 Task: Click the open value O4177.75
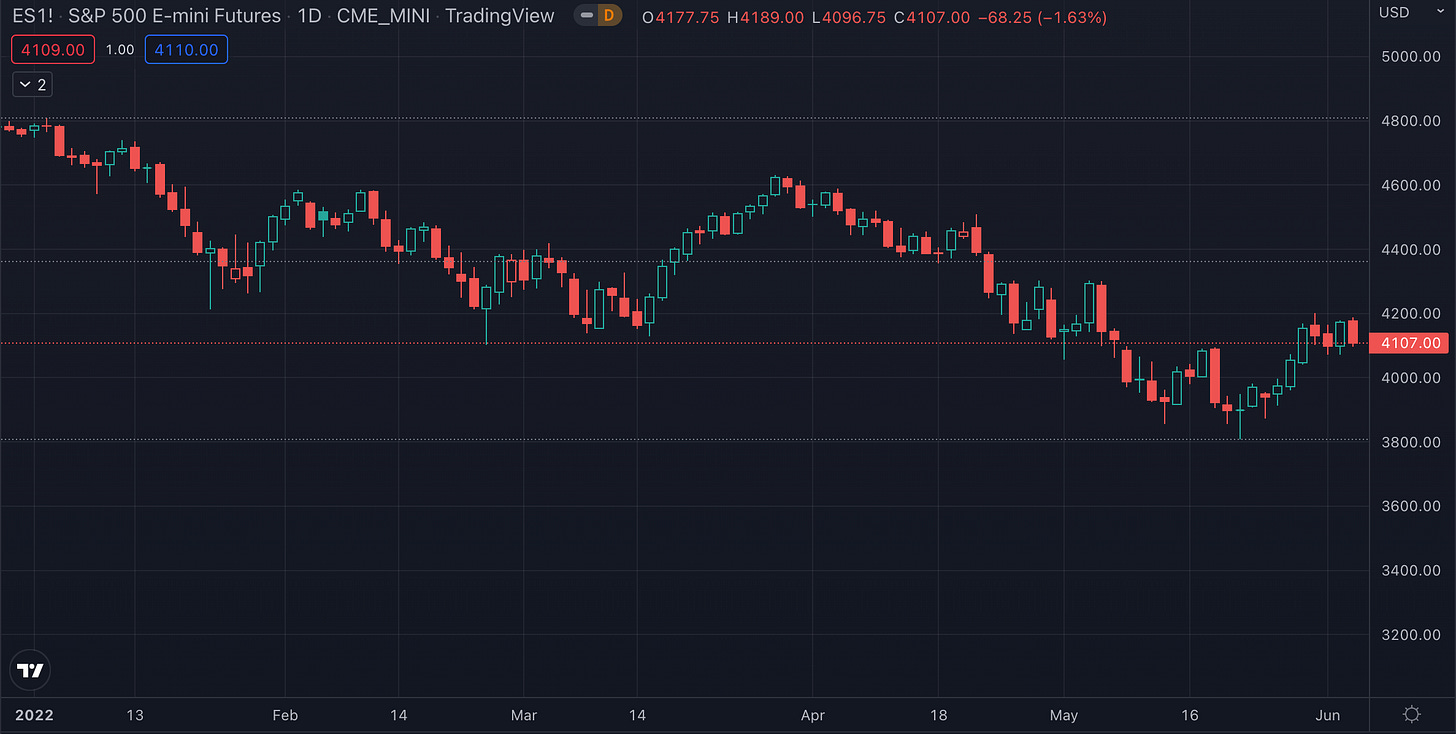point(680,18)
